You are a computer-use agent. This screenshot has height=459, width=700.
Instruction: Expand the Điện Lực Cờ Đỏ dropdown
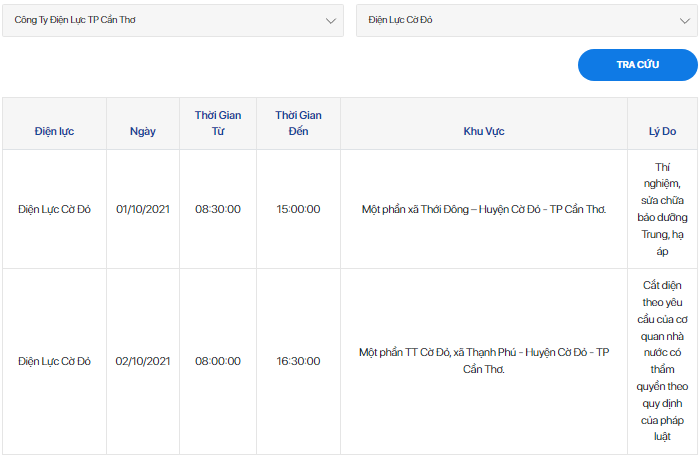(x=527, y=21)
